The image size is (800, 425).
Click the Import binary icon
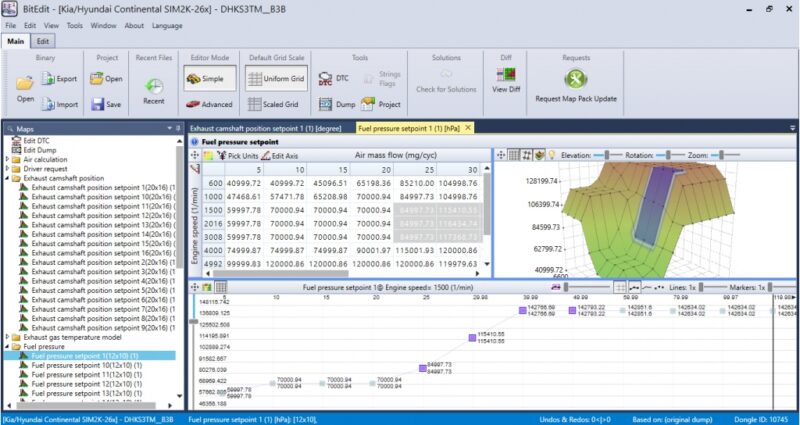[x=58, y=104]
